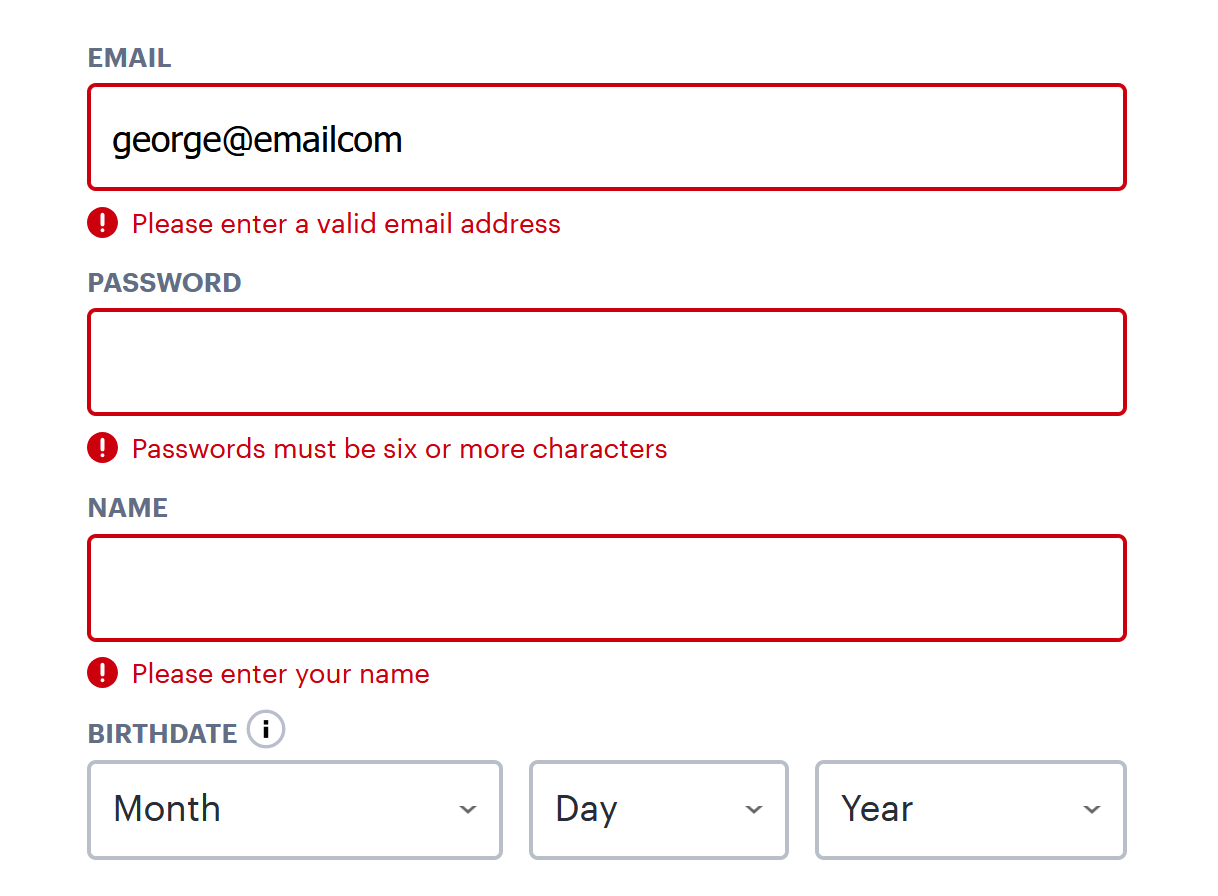The width and height of the screenshot is (1218, 896).
Task: Focus the Email field containing george@emailcom
Action: pos(606,138)
